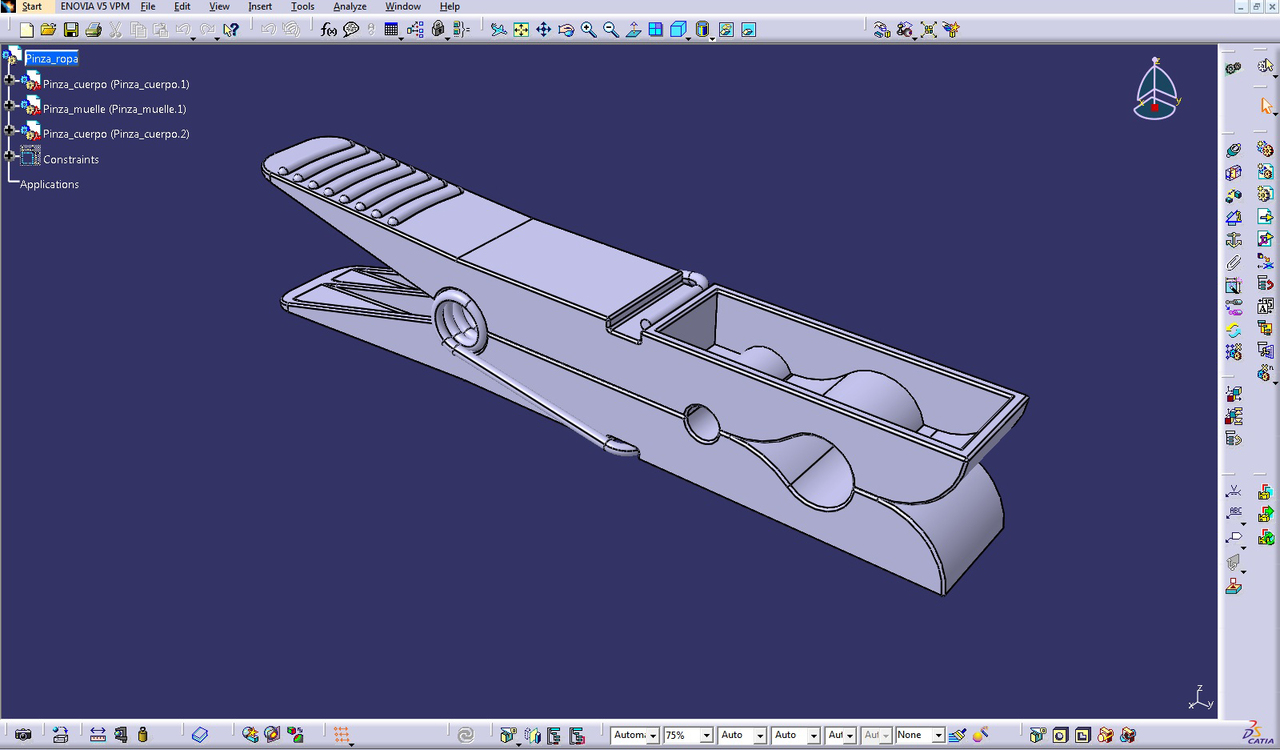The height and width of the screenshot is (750, 1280).
Task: Expand the Pinza_cuerpo.1 tree node
Action: pos(9,80)
